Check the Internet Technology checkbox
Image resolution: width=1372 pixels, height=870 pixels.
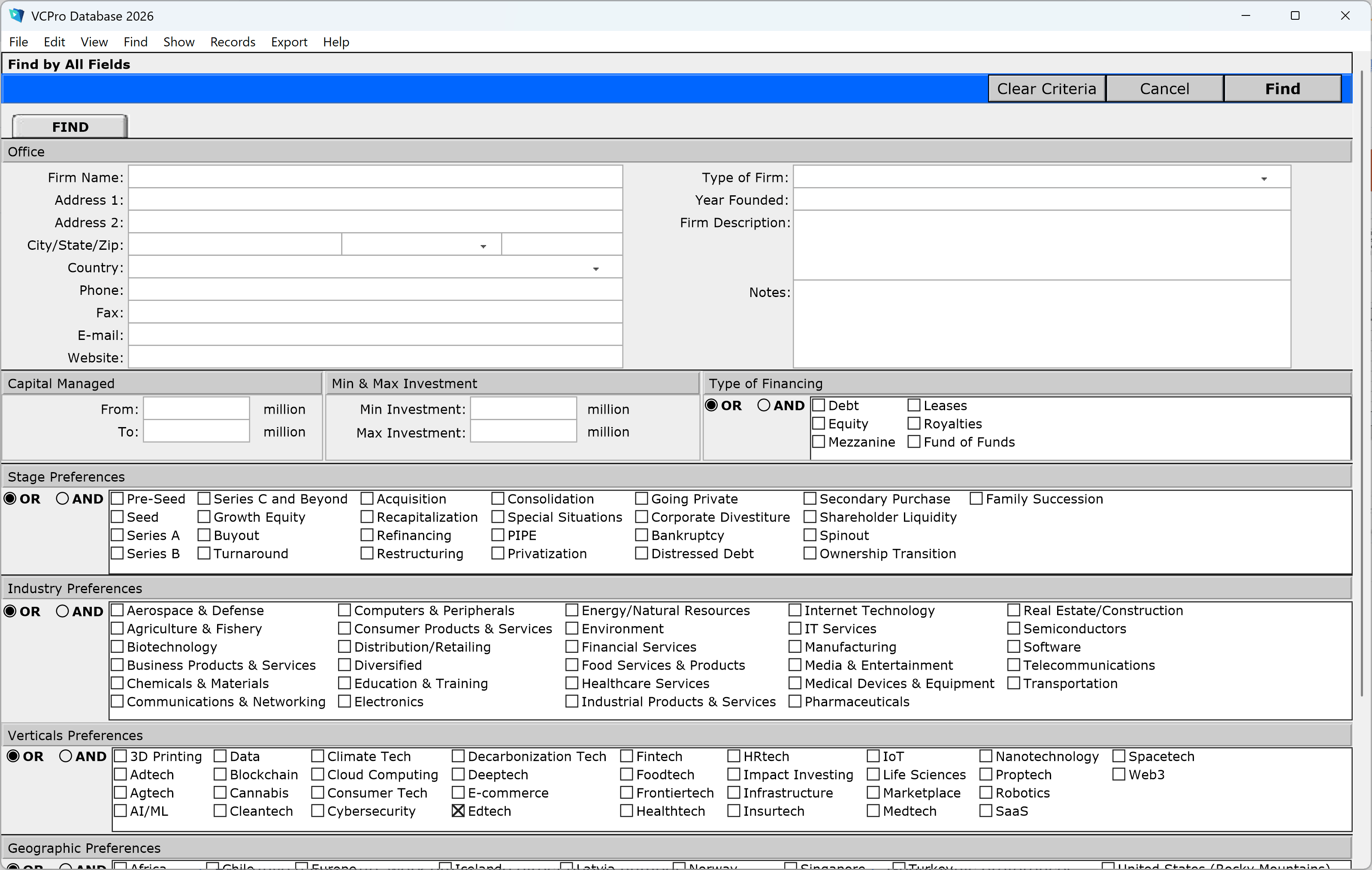(x=795, y=610)
